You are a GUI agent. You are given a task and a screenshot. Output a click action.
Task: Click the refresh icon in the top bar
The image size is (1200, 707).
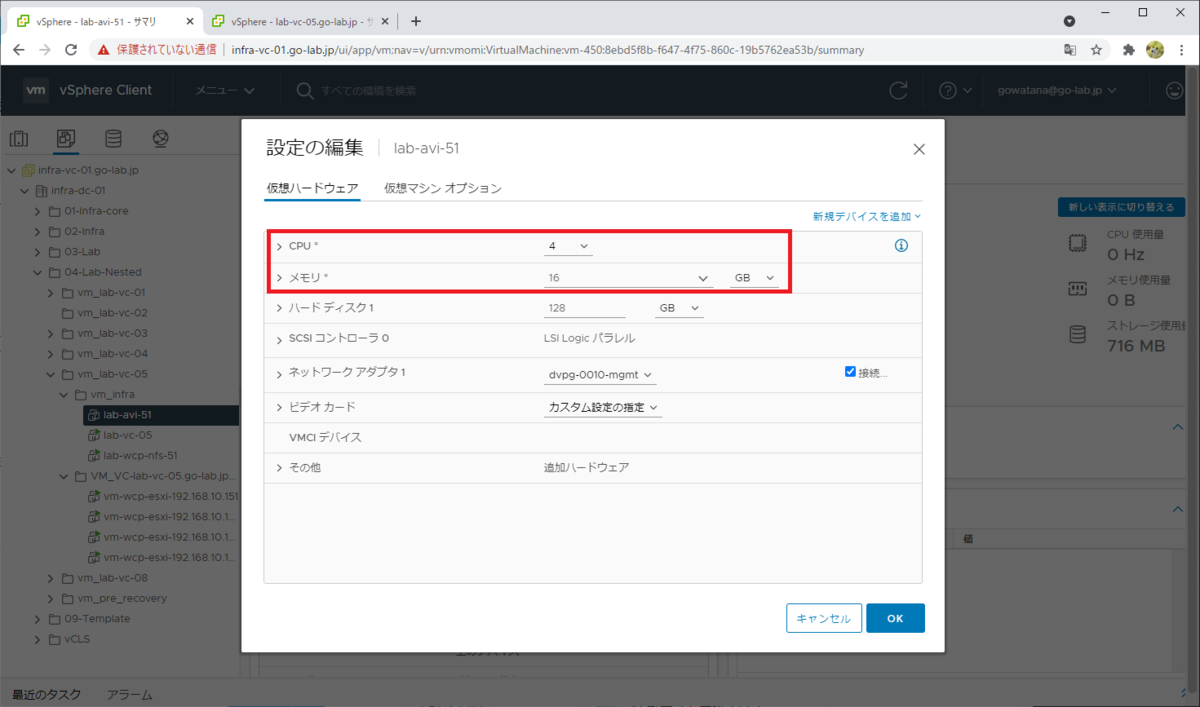898,90
